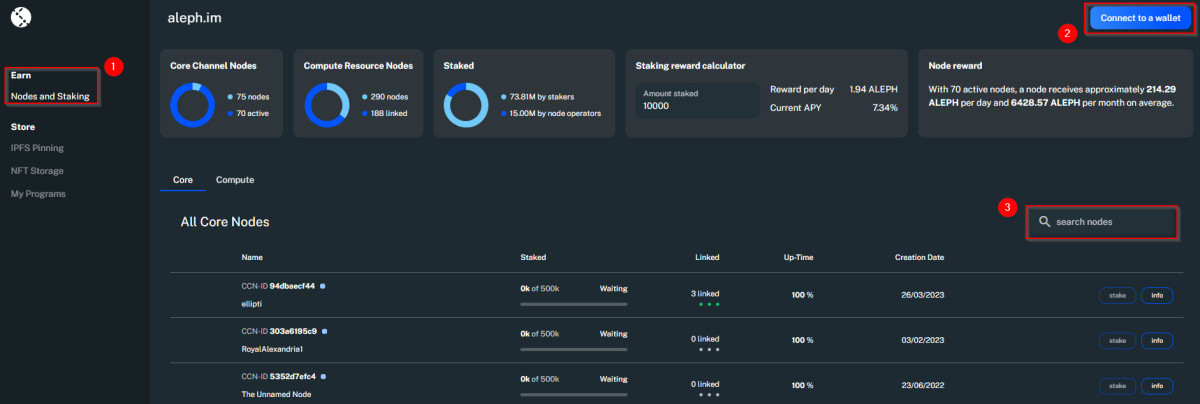Click Connect to a wallet button
Screen dimensions: 1200x404
1140,18
